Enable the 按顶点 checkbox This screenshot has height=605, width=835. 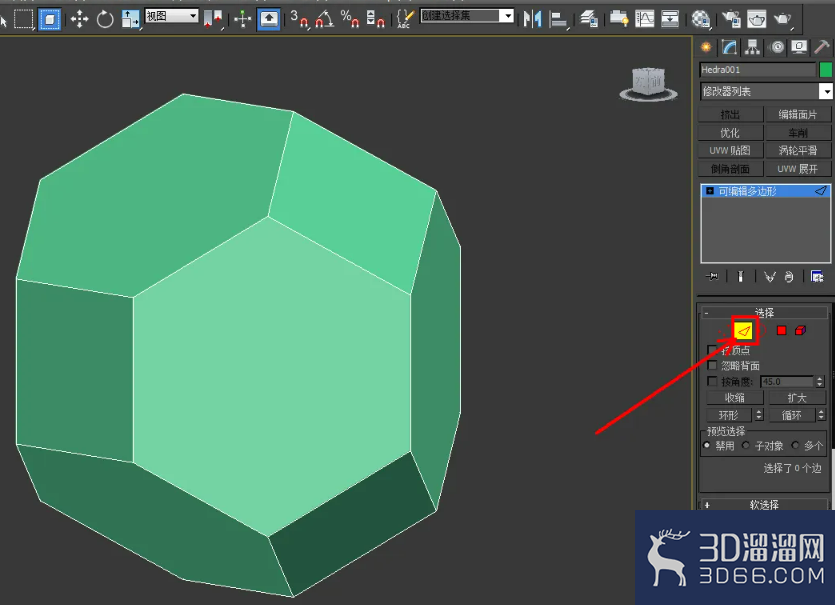coord(712,350)
